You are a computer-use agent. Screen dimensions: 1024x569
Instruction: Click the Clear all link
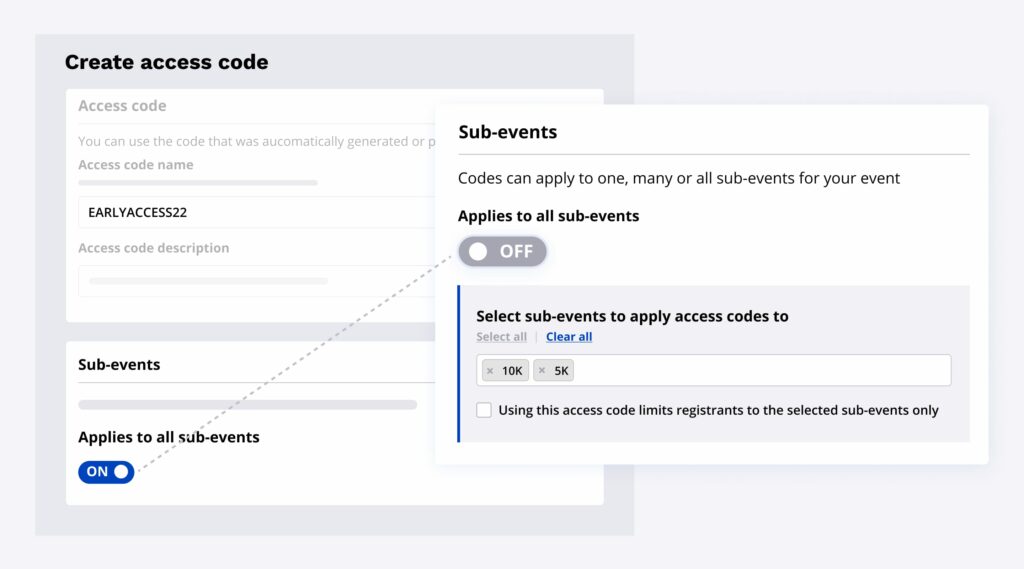[569, 337]
